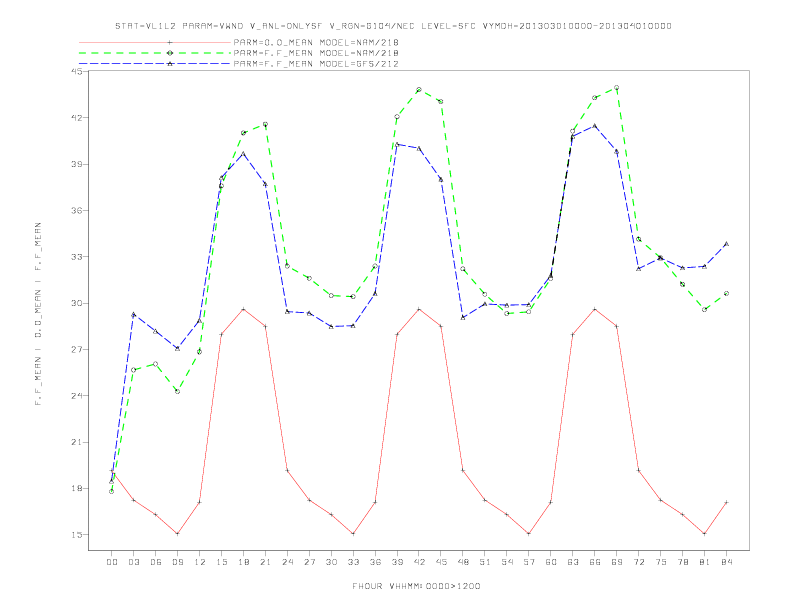Click x-axis forecast hour label 66

tap(595, 562)
